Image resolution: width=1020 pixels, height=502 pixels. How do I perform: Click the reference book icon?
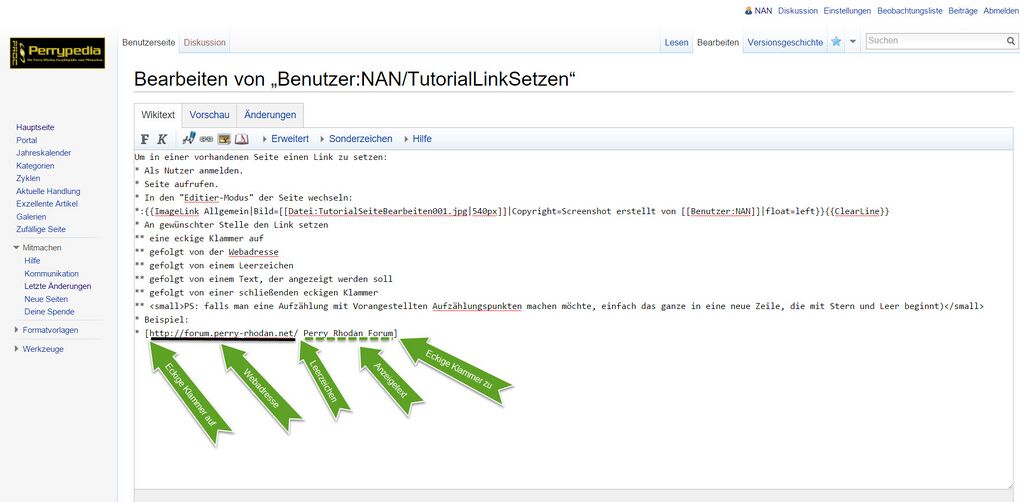(241, 139)
